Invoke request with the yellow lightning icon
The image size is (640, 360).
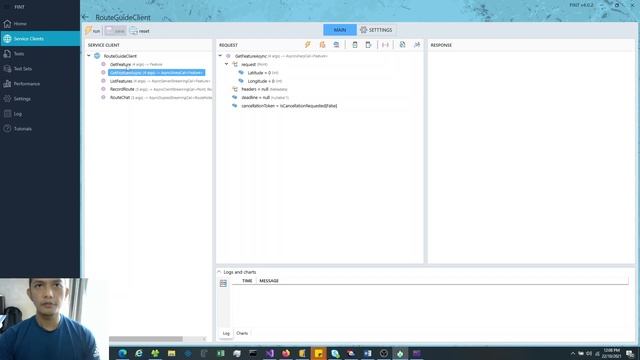(x=308, y=44)
